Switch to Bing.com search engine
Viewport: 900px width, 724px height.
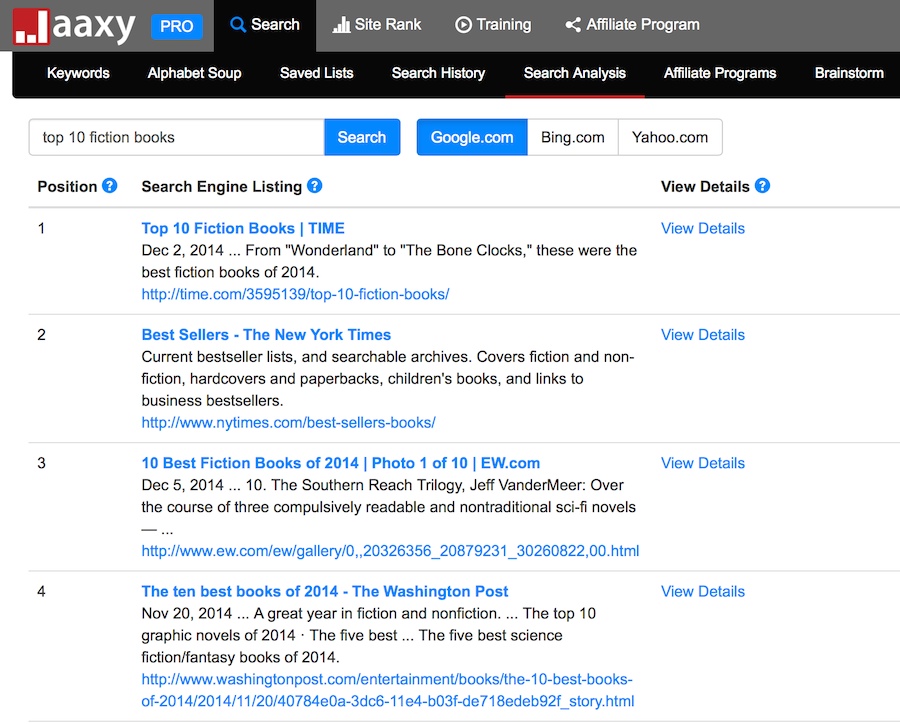[572, 137]
